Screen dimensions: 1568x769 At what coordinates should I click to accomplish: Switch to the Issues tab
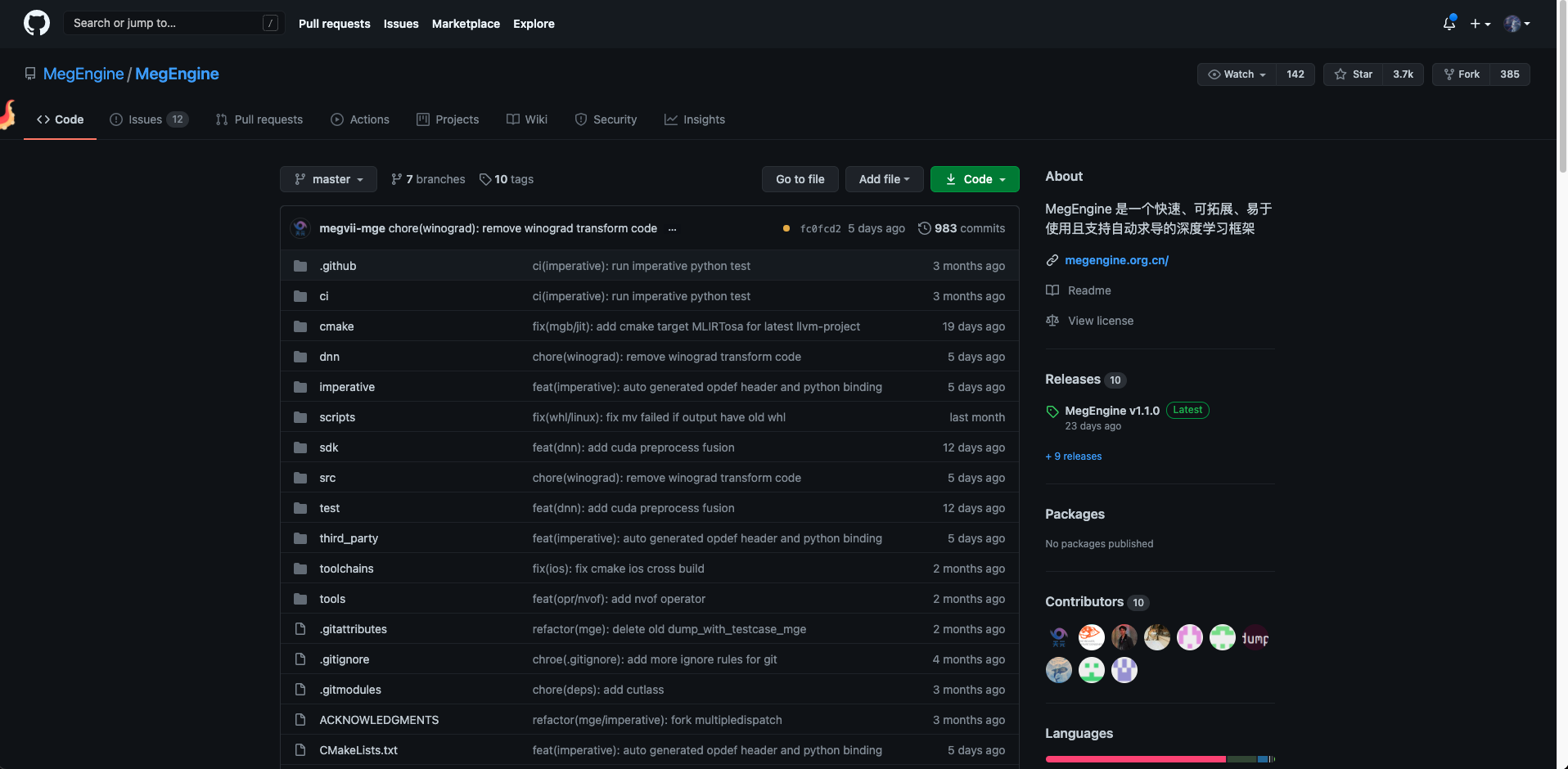pos(149,119)
